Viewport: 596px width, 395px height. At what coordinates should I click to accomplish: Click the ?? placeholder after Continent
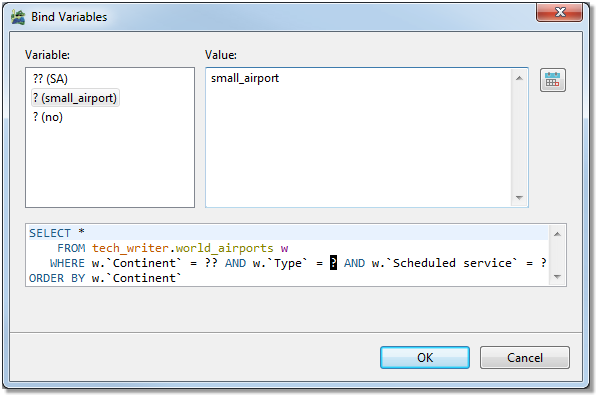[211, 263]
